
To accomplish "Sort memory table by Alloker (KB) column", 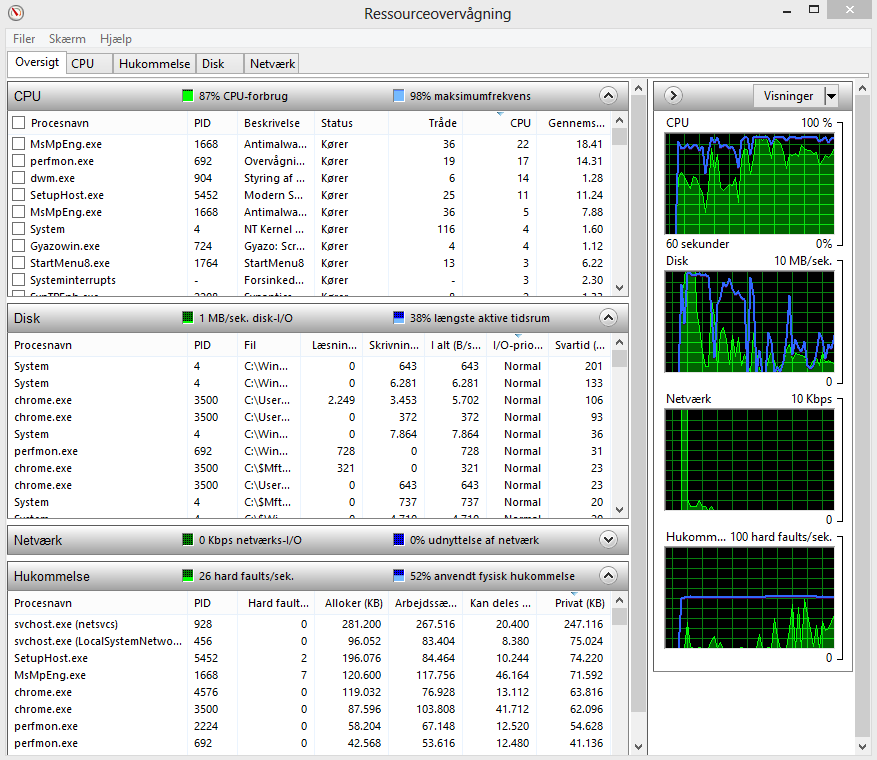I will point(352,603).
